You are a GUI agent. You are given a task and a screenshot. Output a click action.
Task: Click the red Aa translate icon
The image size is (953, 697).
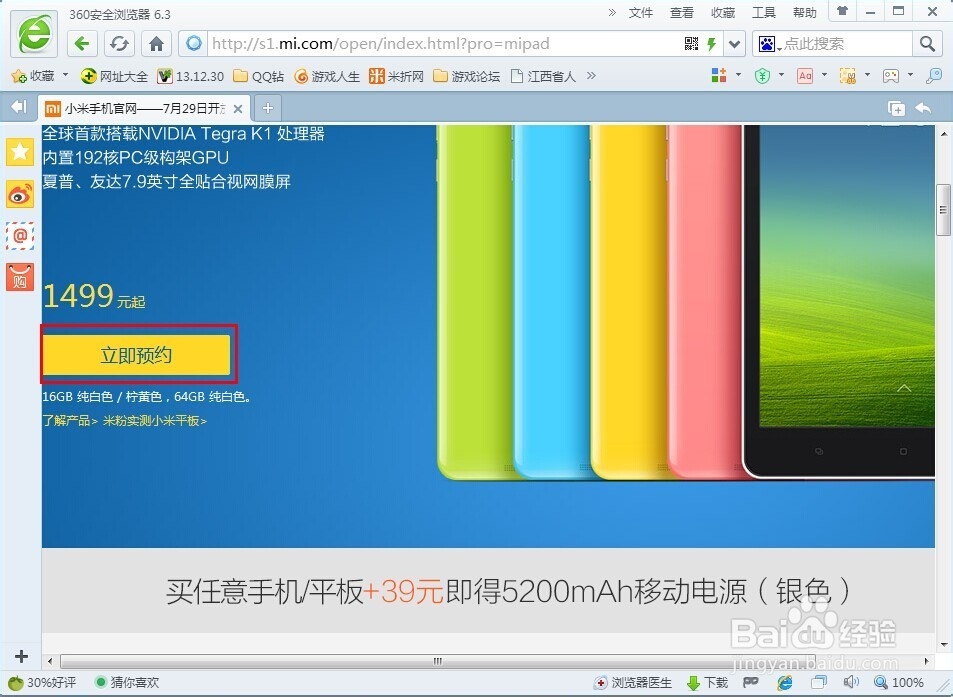[805, 75]
